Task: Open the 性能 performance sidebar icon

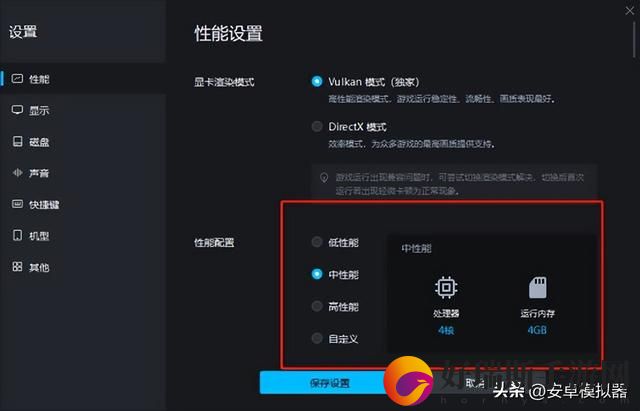Action: pyautogui.click(x=17, y=78)
